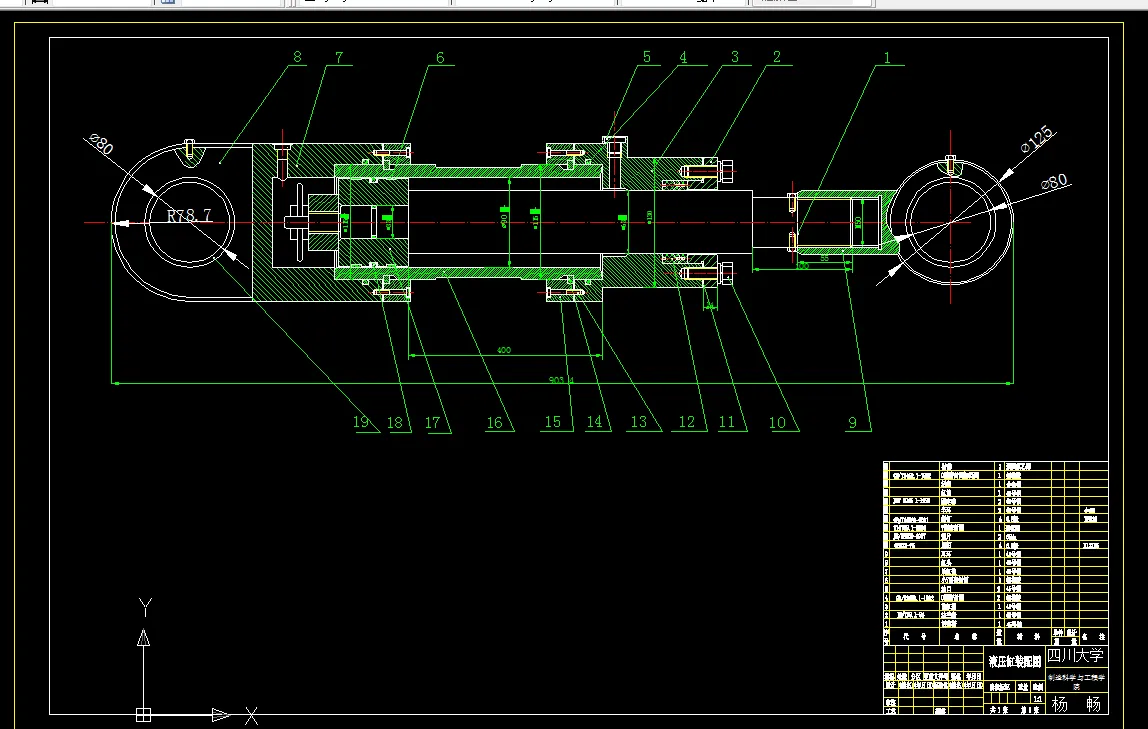Select the 400 stroke length dimension
The image size is (1148, 729).
point(504,350)
